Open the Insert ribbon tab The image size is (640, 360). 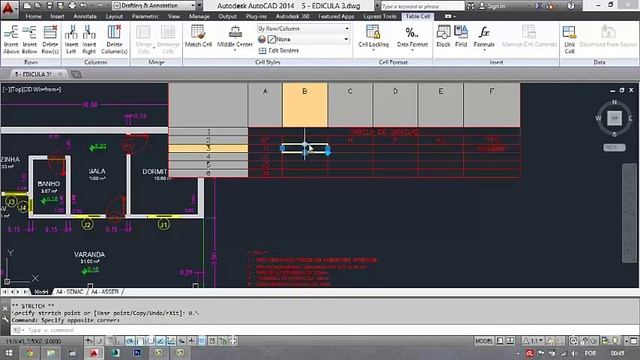click(57, 16)
